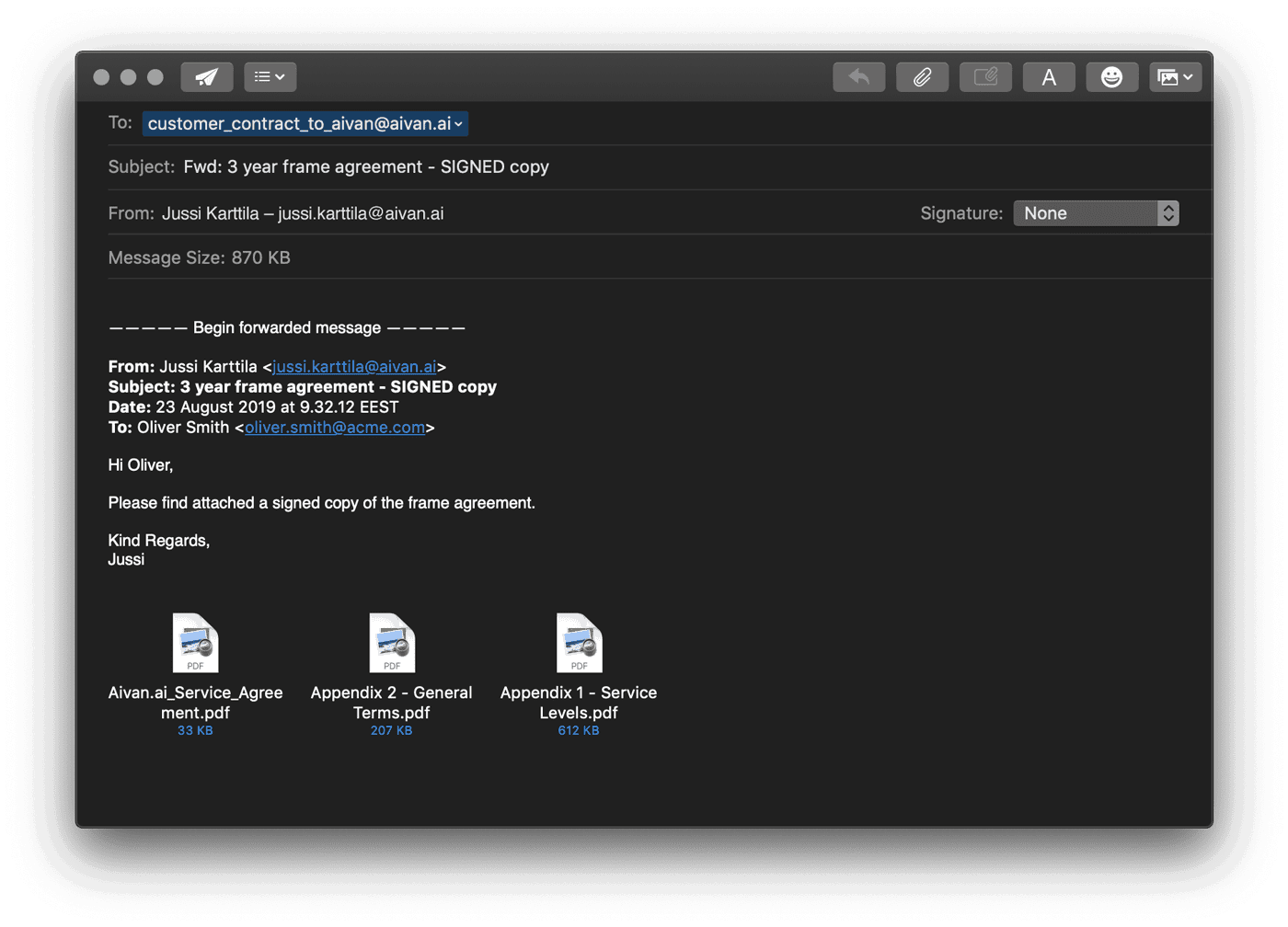This screenshot has width=1288, height=927.
Task: Select the Aivan.ai_Service_Agreement.pdf attachment icon
Action: coord(195,643)
